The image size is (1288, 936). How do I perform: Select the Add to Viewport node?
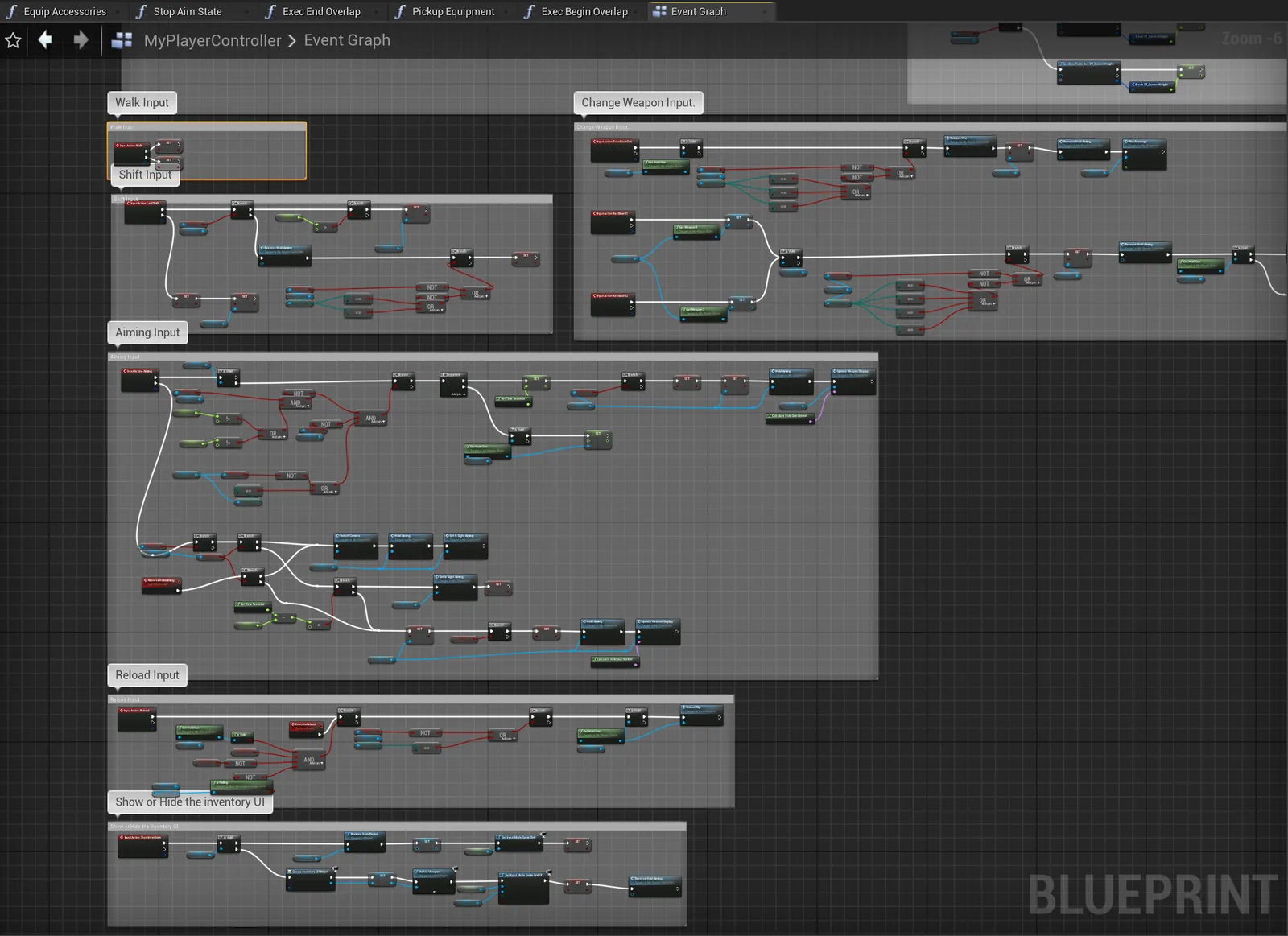[x=435, y=881]
